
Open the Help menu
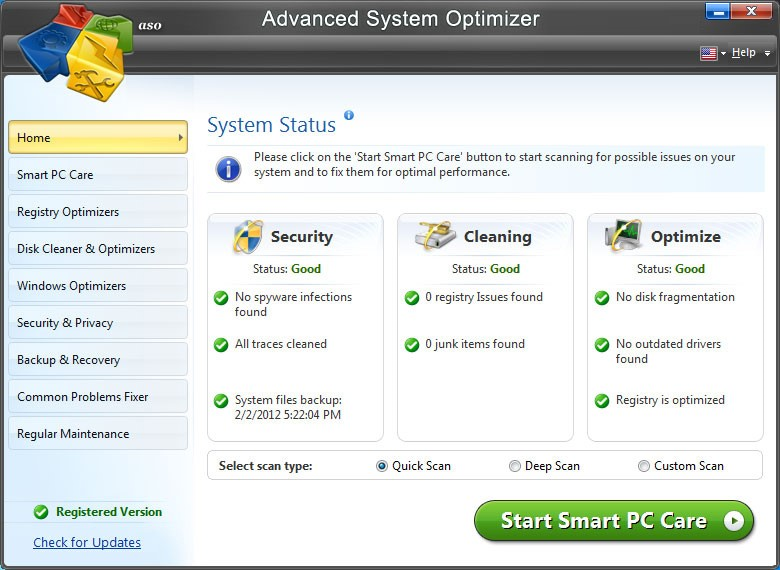point(744,52)
